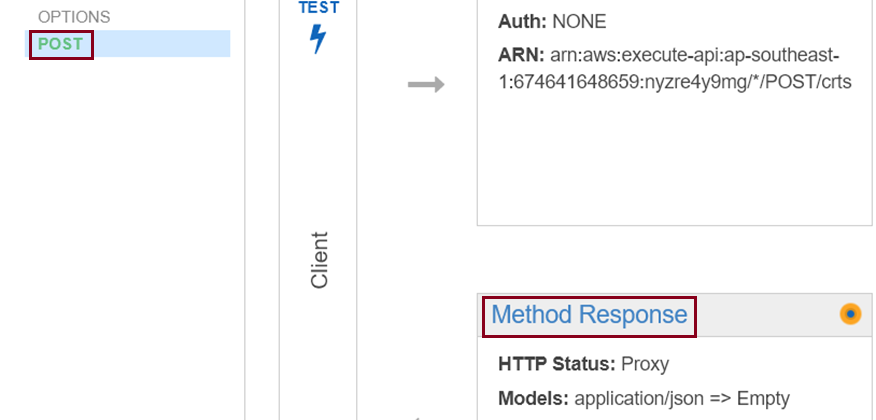The height and width of the screenshot is (420, 876).
Task: Click the vertical Client label
Action: tap(319, 260)
